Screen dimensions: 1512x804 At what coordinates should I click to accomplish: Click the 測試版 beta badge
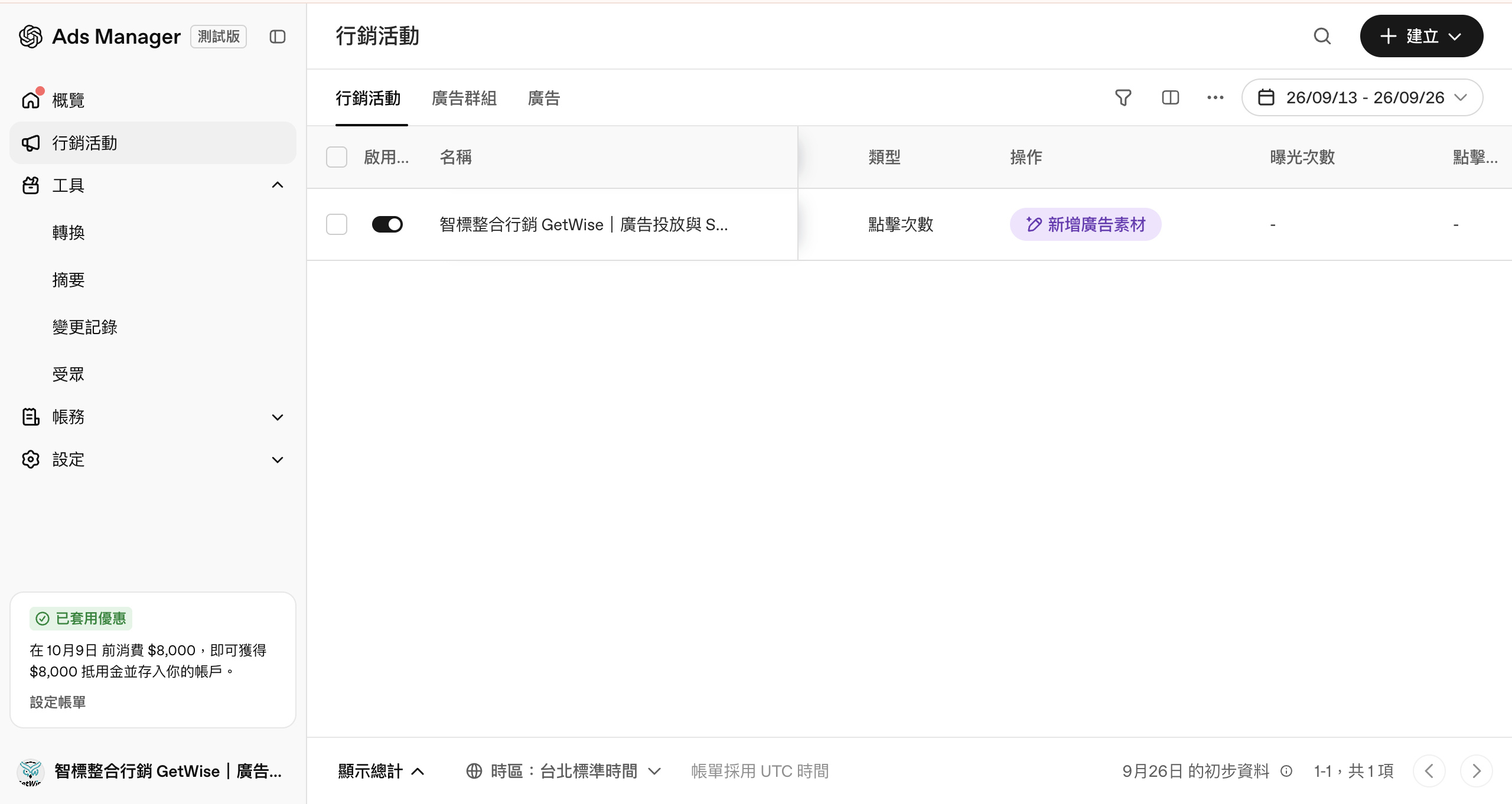[219, 37]
